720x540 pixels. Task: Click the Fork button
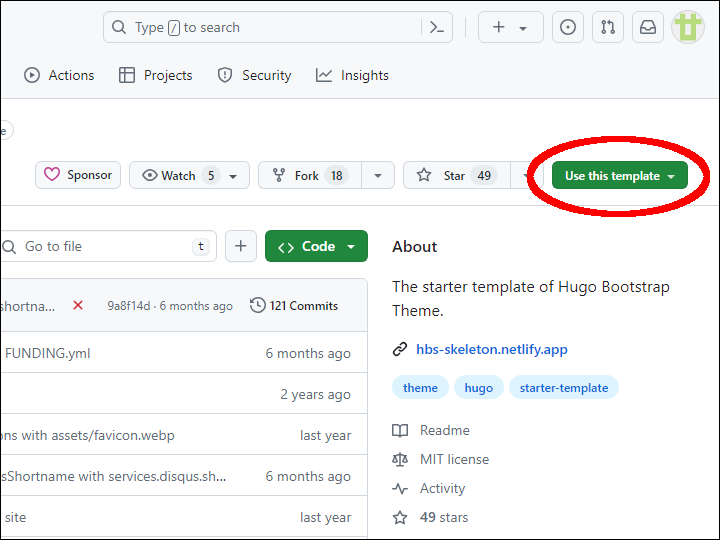tap(310, 175)
